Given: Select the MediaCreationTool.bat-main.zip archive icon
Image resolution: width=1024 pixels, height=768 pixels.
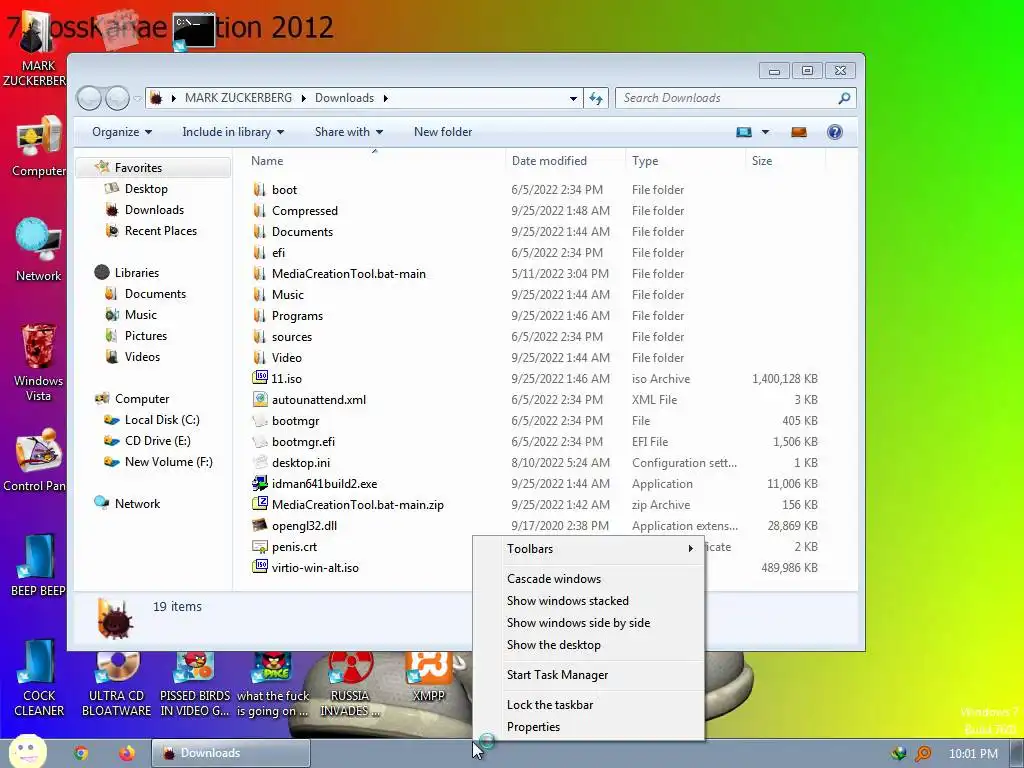Looking at the screenshot, I should (260, 504).
